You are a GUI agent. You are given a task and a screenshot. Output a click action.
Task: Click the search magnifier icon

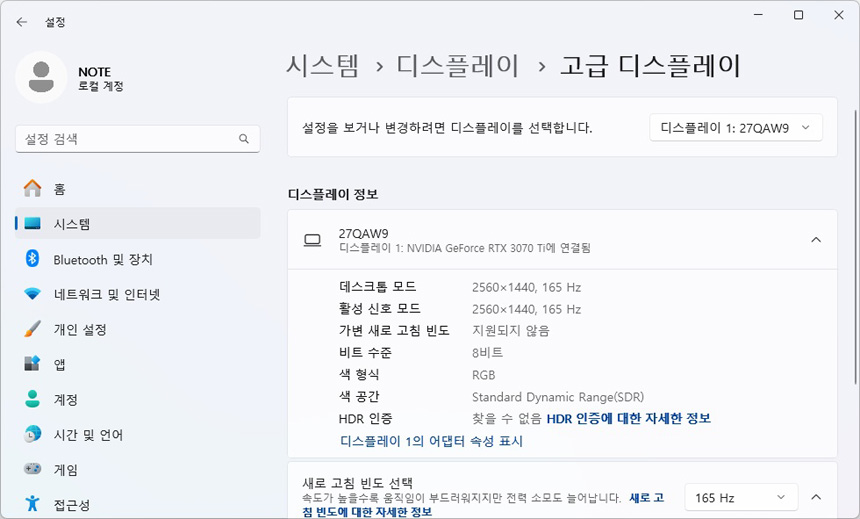coord(243,139)
